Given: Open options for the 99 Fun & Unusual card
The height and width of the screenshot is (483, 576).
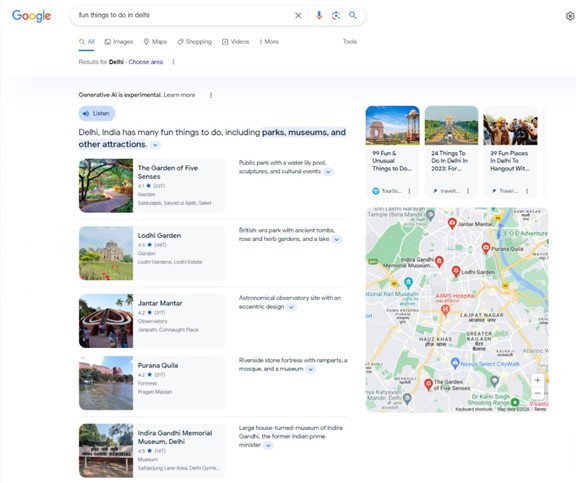Looking at the screenshot, I should pos(409,191).
